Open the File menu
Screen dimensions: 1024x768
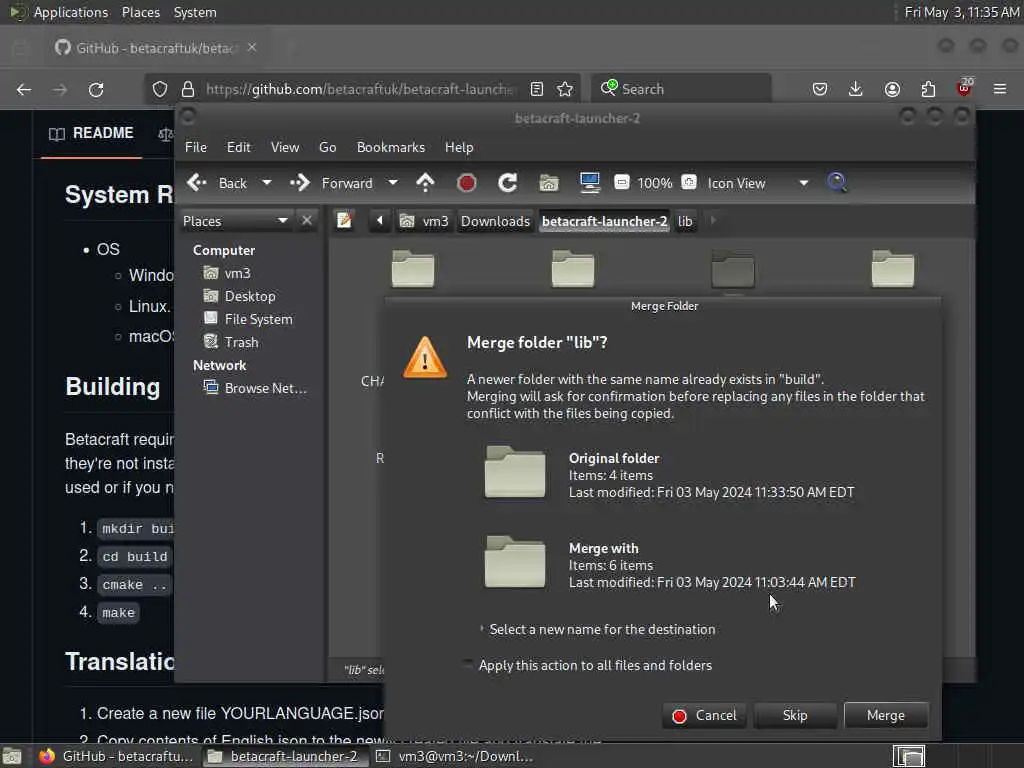click(x=195, y=147)
